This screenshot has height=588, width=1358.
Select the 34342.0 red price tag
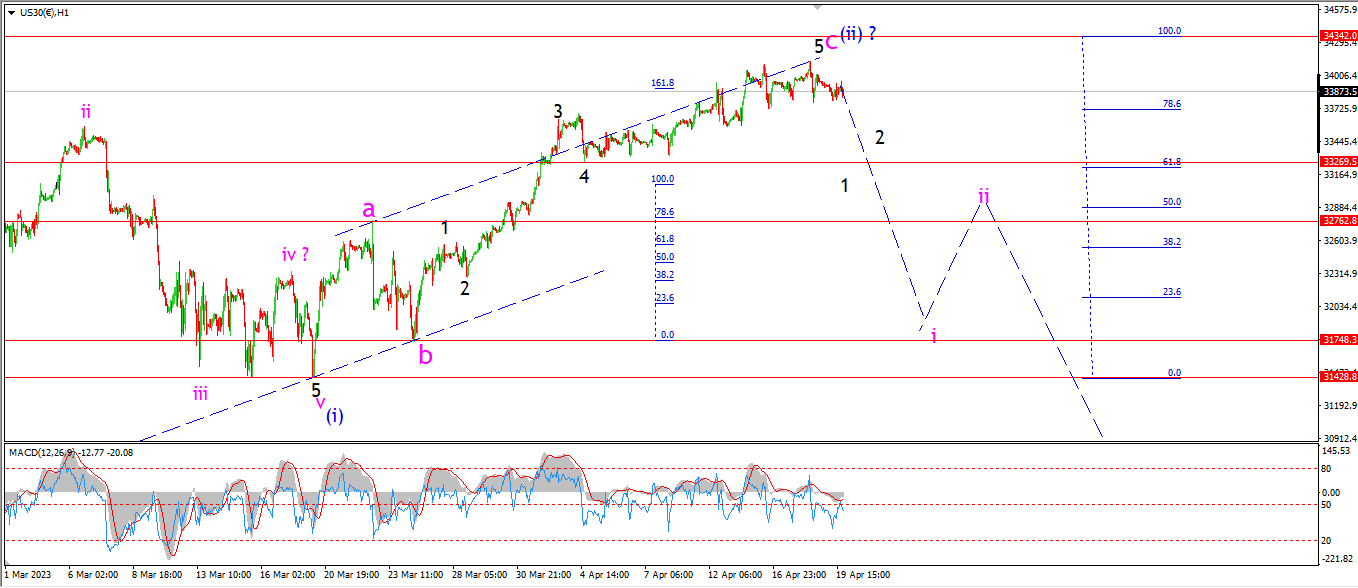click(1338, 35)
